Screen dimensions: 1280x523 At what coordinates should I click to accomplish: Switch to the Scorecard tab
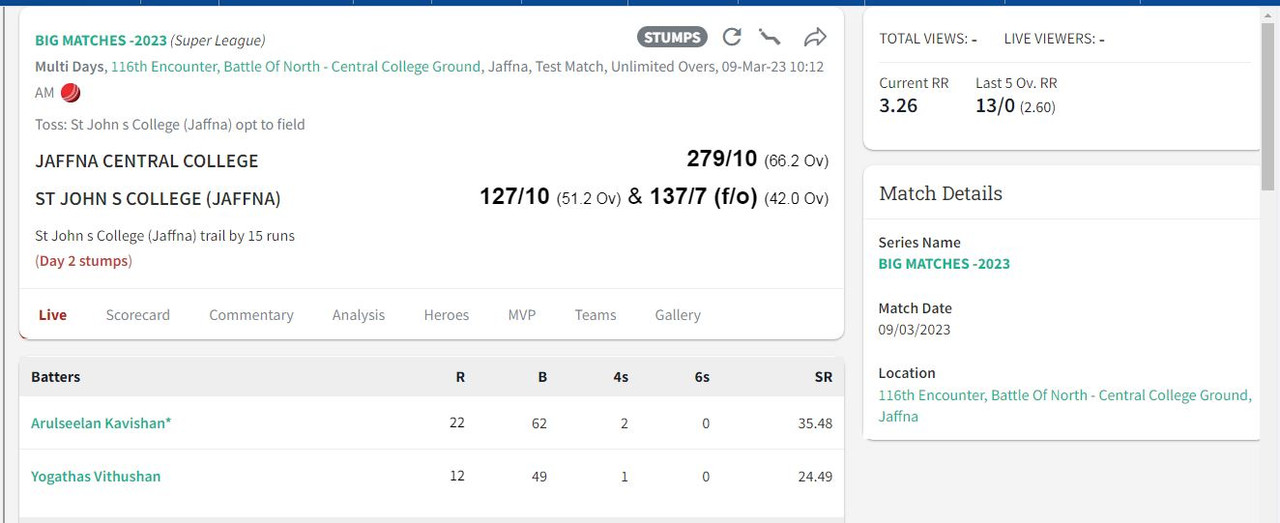(x=138, y=315)
